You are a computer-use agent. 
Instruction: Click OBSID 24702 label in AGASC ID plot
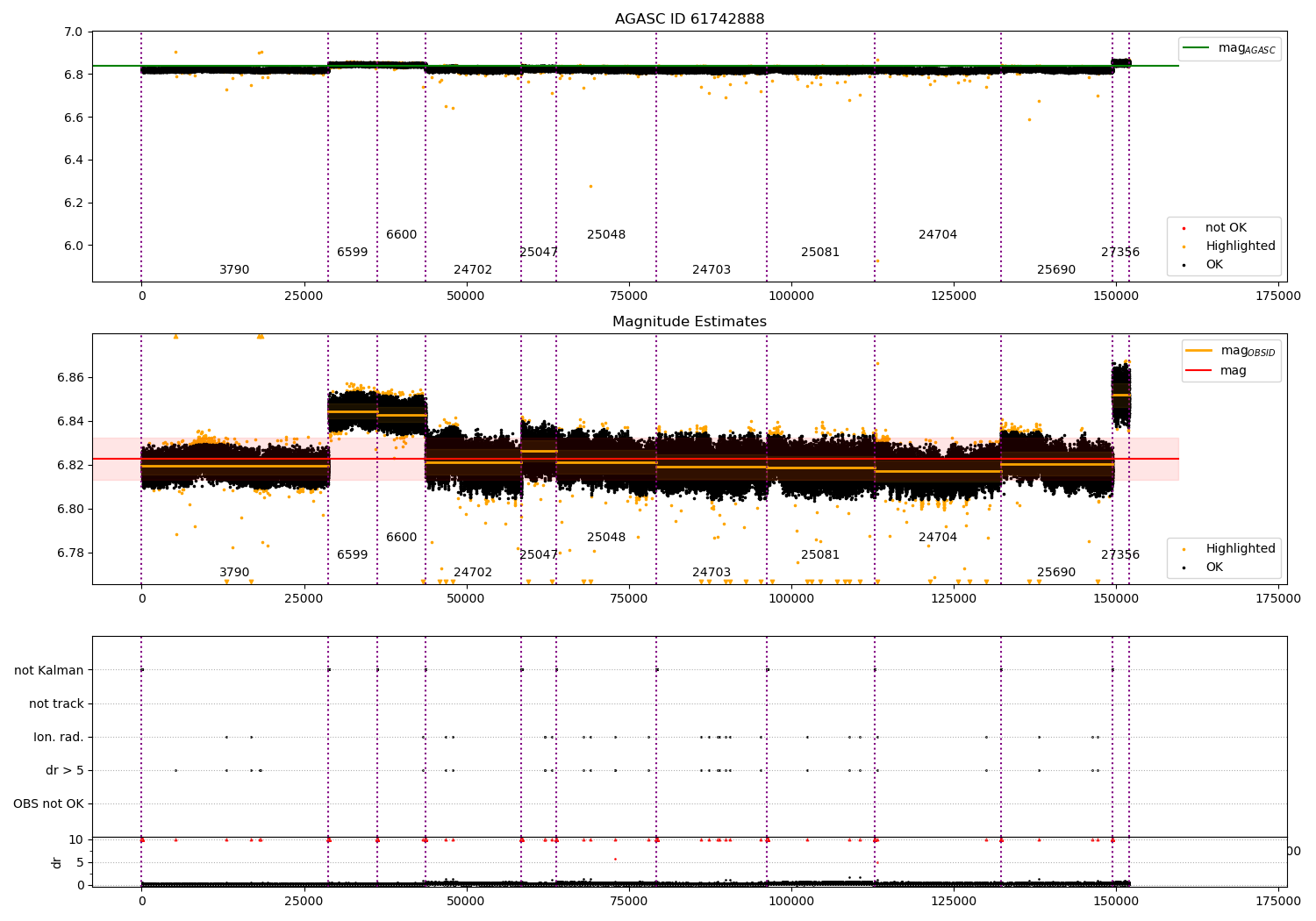tap(473, 270)
